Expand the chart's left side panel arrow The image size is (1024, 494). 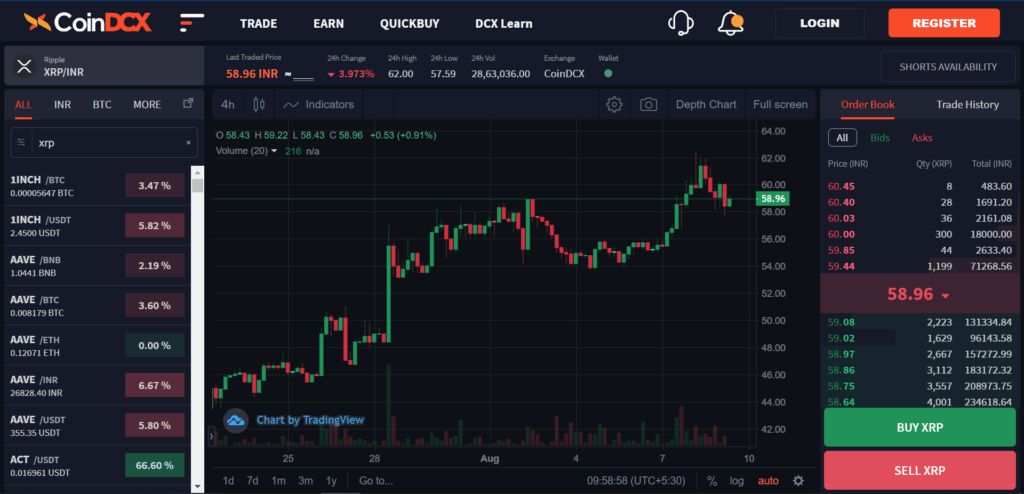[211, 436]
